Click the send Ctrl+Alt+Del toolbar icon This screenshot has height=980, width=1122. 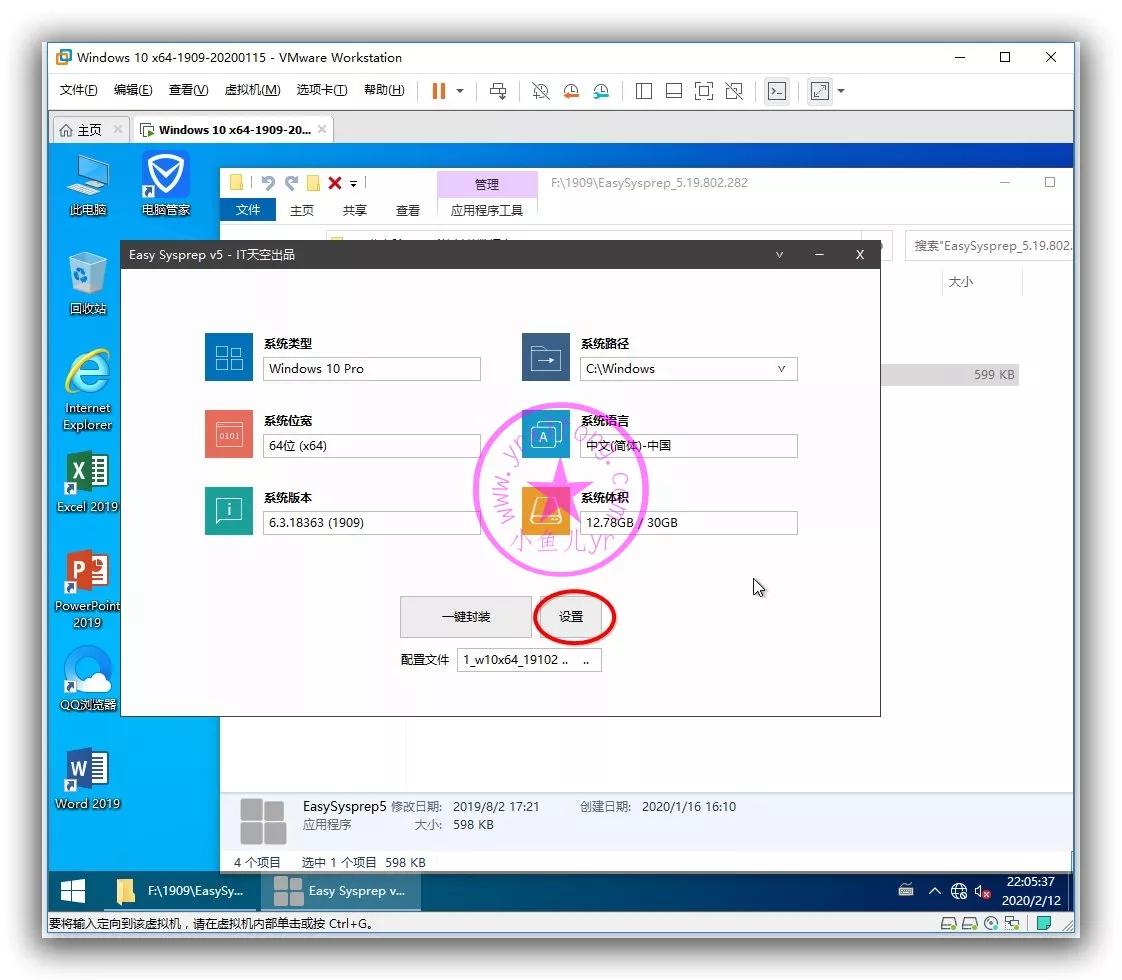coord(498,91)
